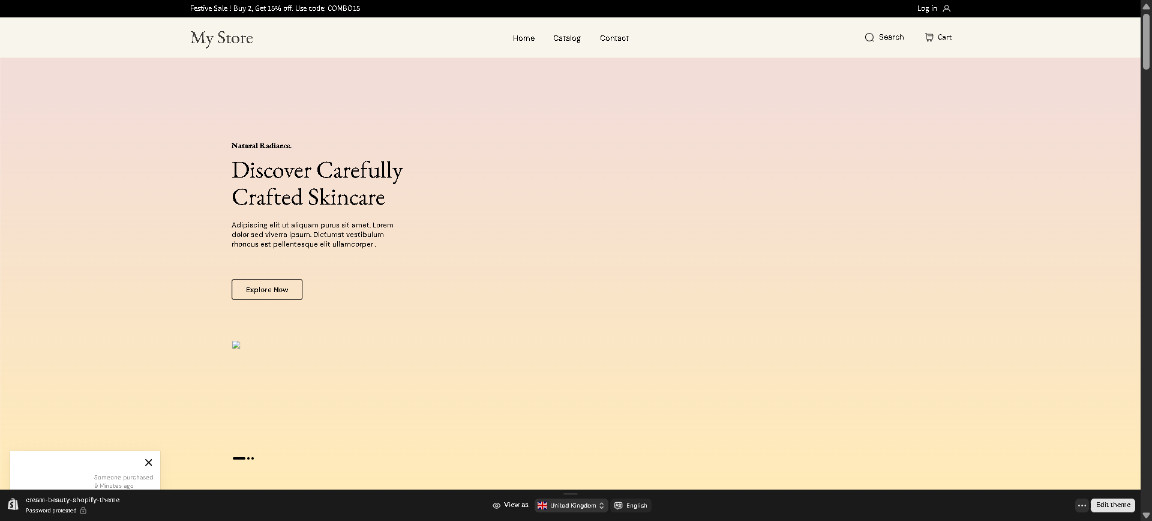Expand the United Kingdom country dropdown
1152x521 pixels.
(571, 505)
